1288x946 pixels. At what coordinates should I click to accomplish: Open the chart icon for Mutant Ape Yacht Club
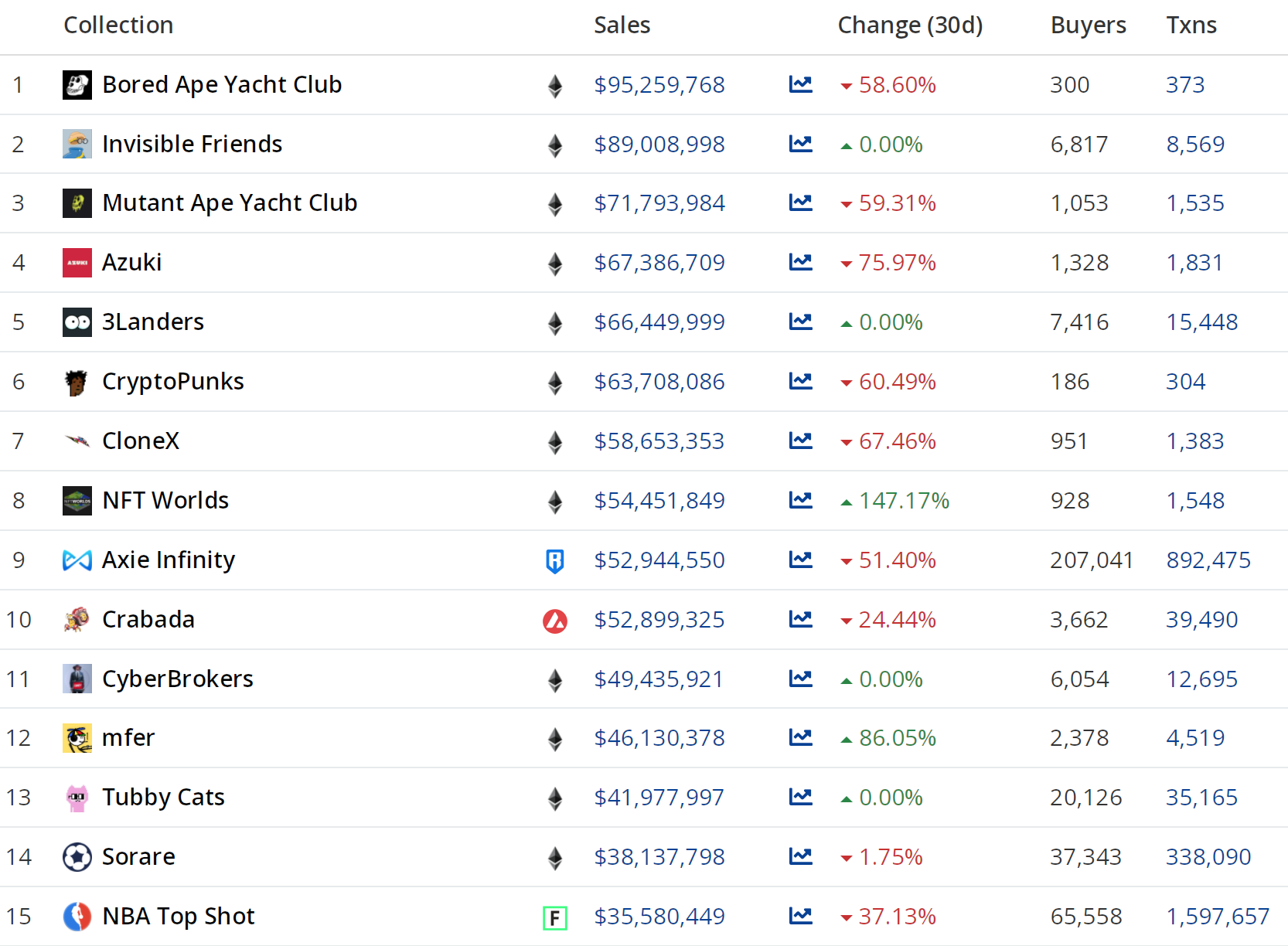pos(800,202)
